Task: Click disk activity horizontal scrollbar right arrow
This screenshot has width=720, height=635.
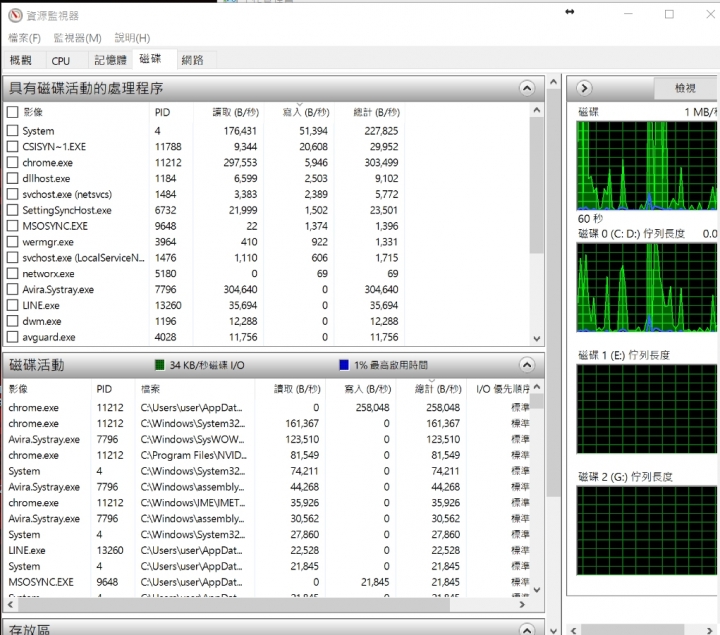Action: (522, 605)
